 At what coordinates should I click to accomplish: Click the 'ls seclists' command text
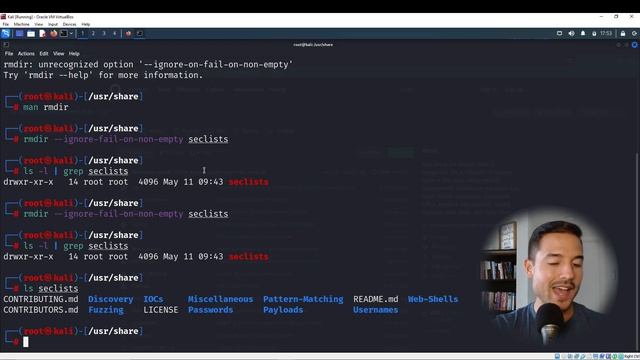[x=51, y=289]
